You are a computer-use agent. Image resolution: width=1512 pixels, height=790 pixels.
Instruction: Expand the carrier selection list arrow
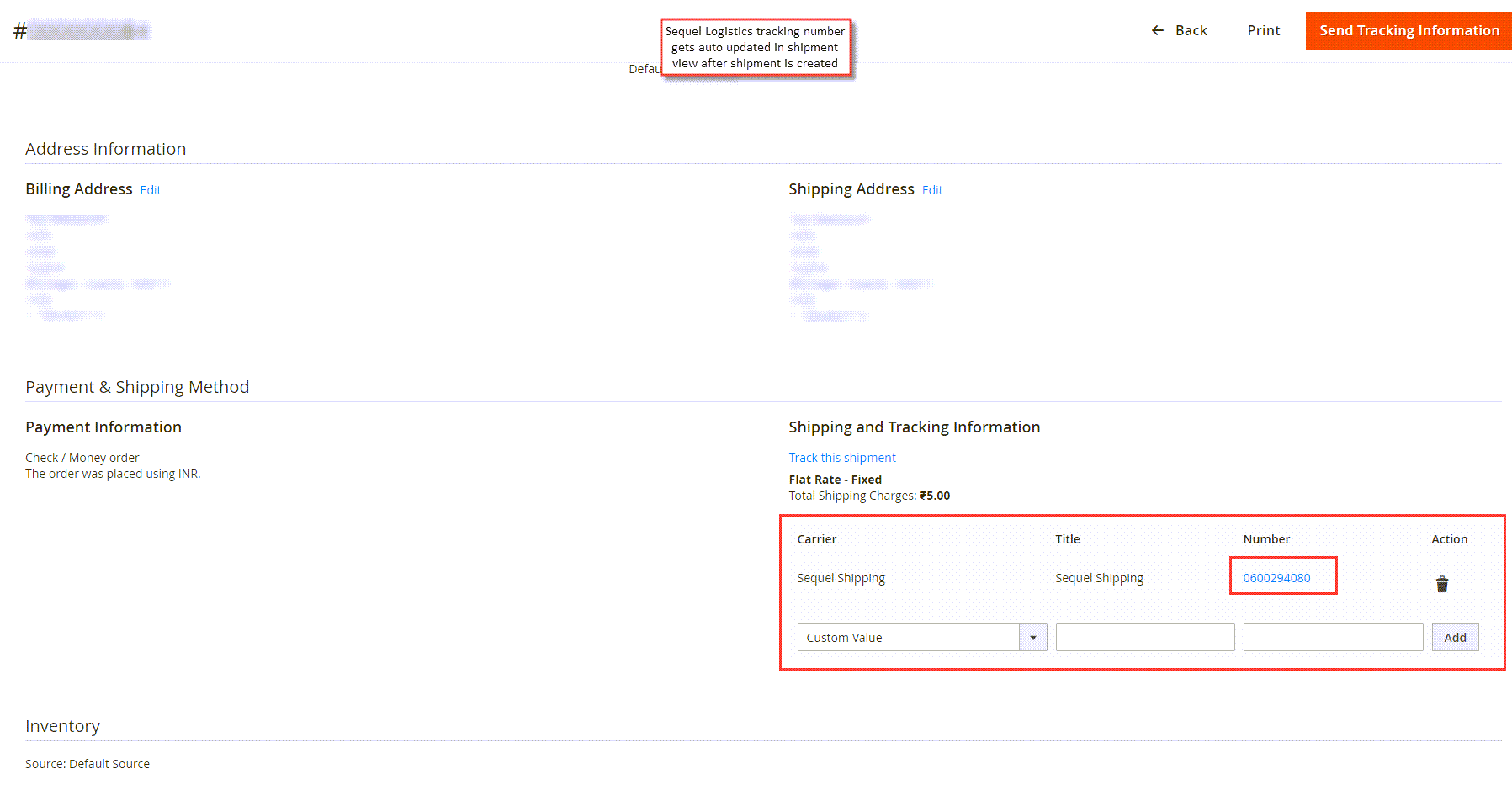click(1032, 637)
